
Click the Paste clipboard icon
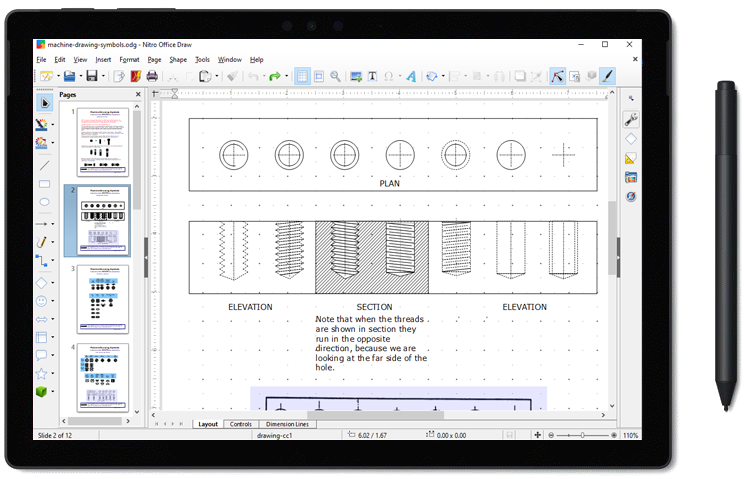click(205, 76)
